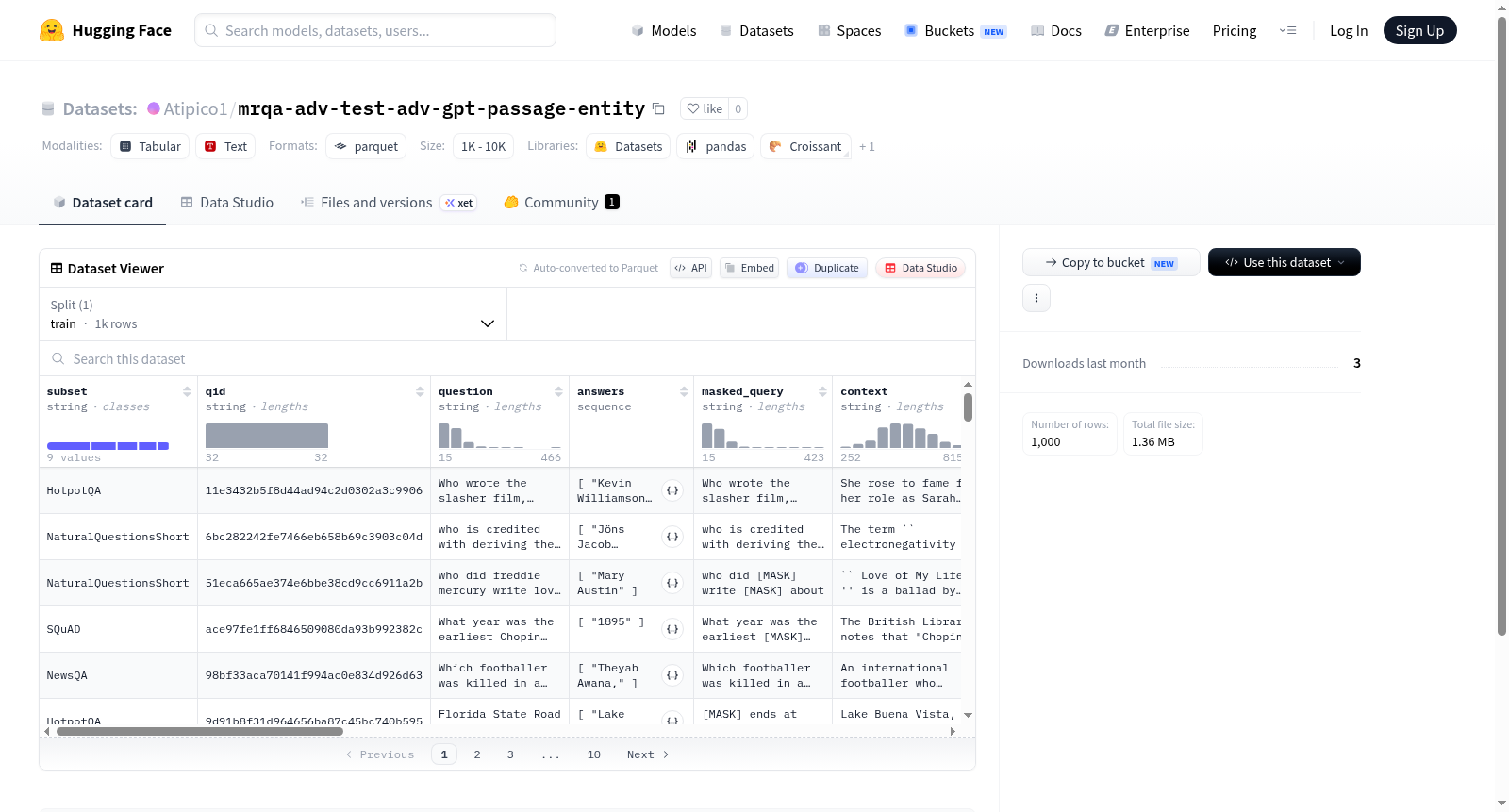The width and height of the screenshot is (1509, 812).
Task: Go to the Next page of rows
Action: coord(648,754)
